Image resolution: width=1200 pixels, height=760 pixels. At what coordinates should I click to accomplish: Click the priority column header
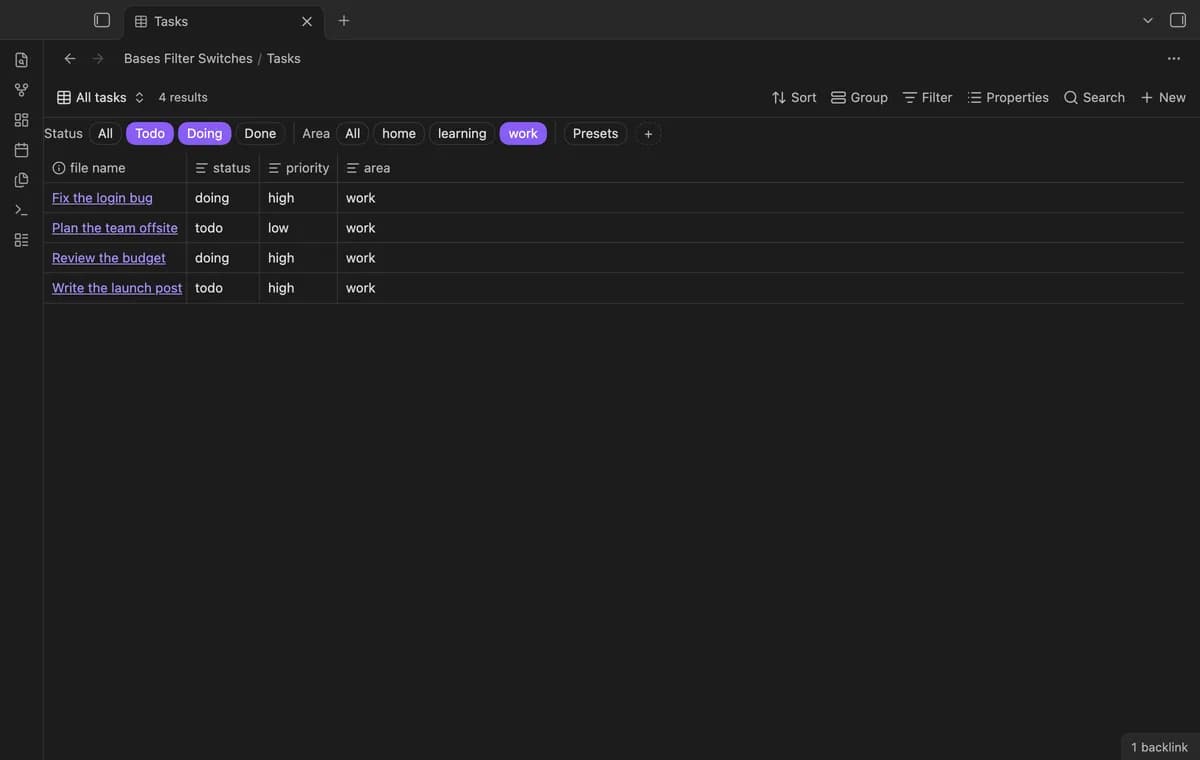[x=298, y=168]
